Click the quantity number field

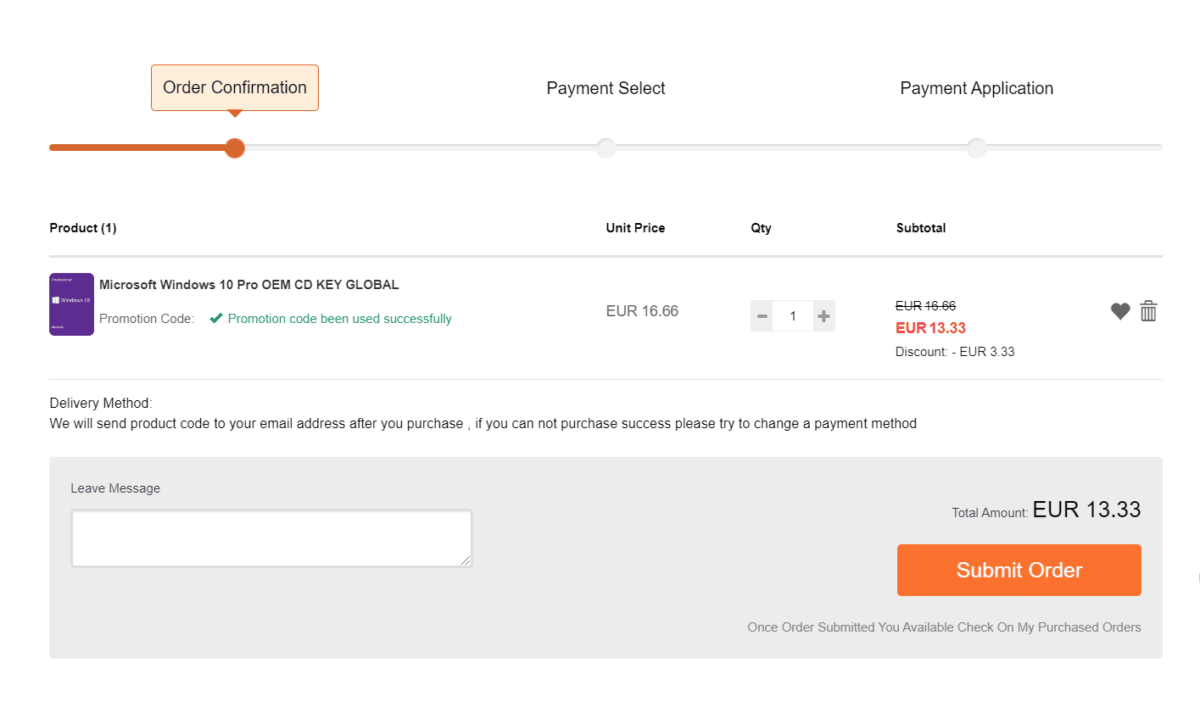click(x=793, y=316)
